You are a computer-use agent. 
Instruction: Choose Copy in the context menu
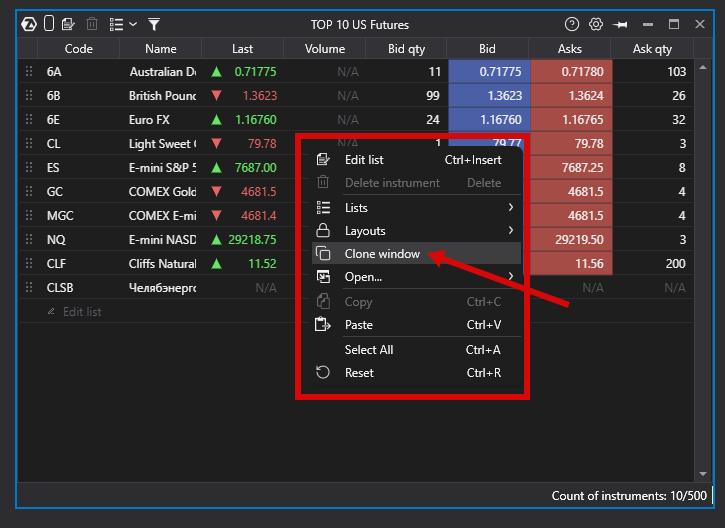click(x=416, y=302)
